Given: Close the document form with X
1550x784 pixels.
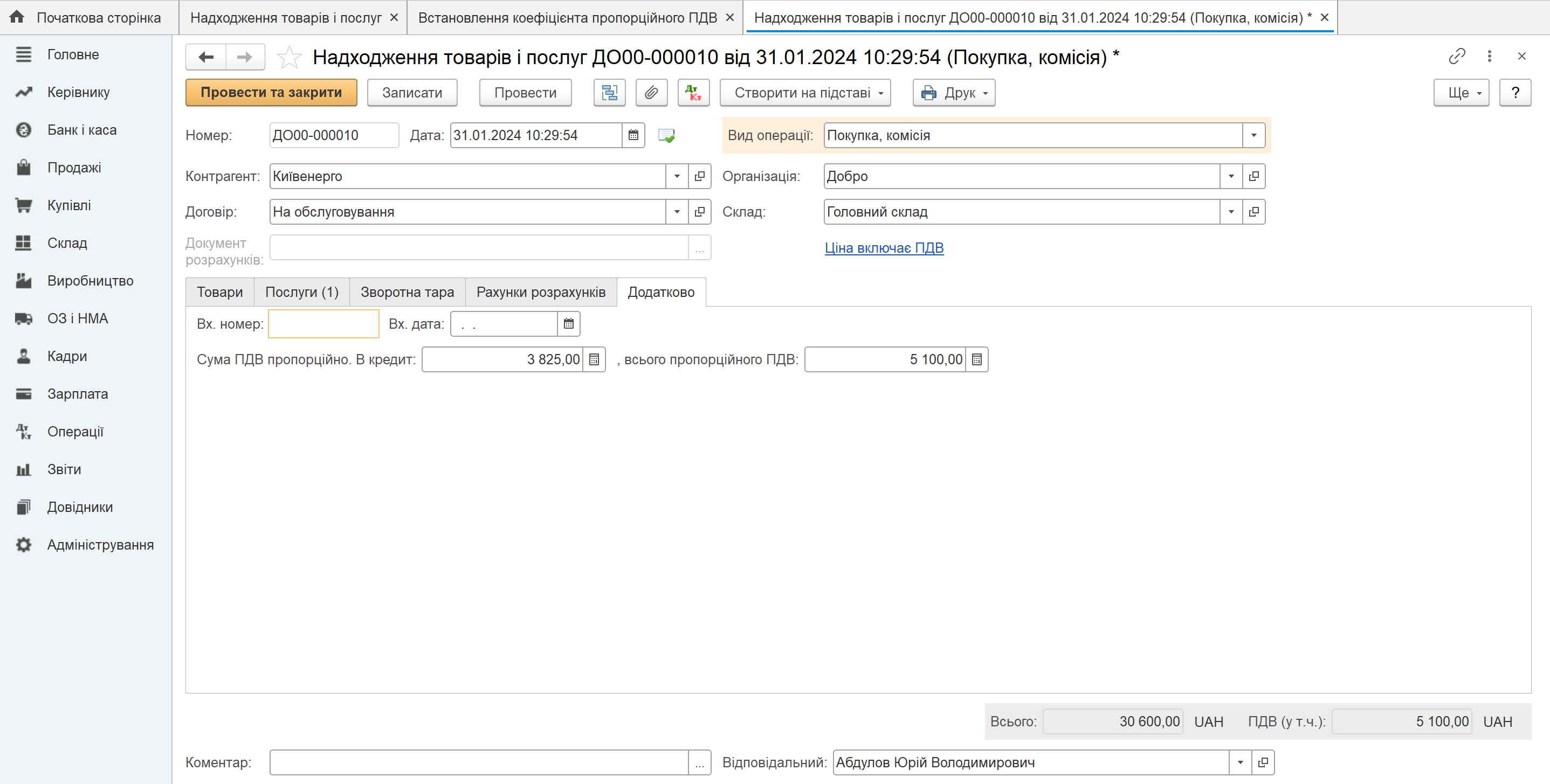Looking at the screenshot, I should (x=1522, y=56).
